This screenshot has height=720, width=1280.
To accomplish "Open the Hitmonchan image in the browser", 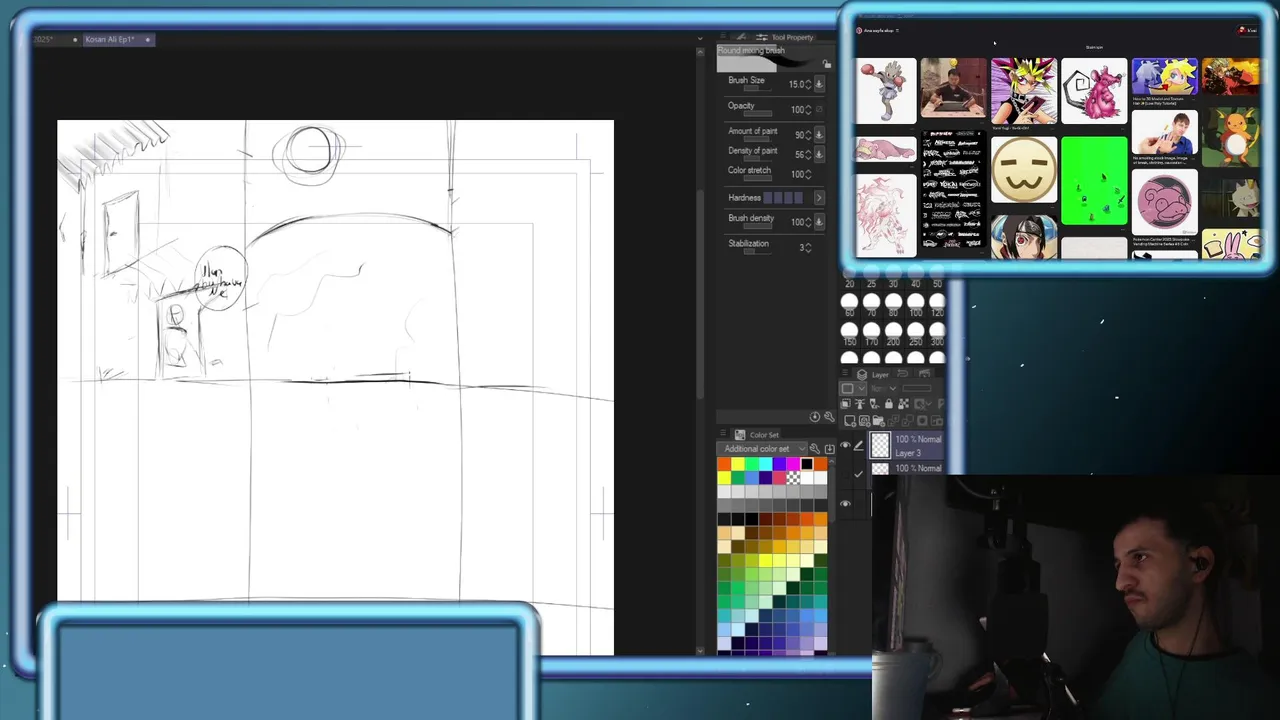I will tap(886, 91).
